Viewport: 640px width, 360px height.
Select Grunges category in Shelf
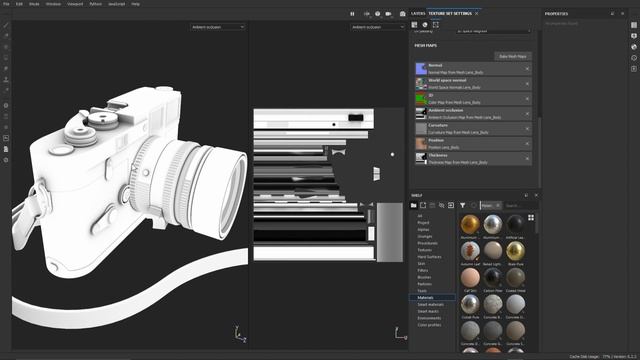425,236
